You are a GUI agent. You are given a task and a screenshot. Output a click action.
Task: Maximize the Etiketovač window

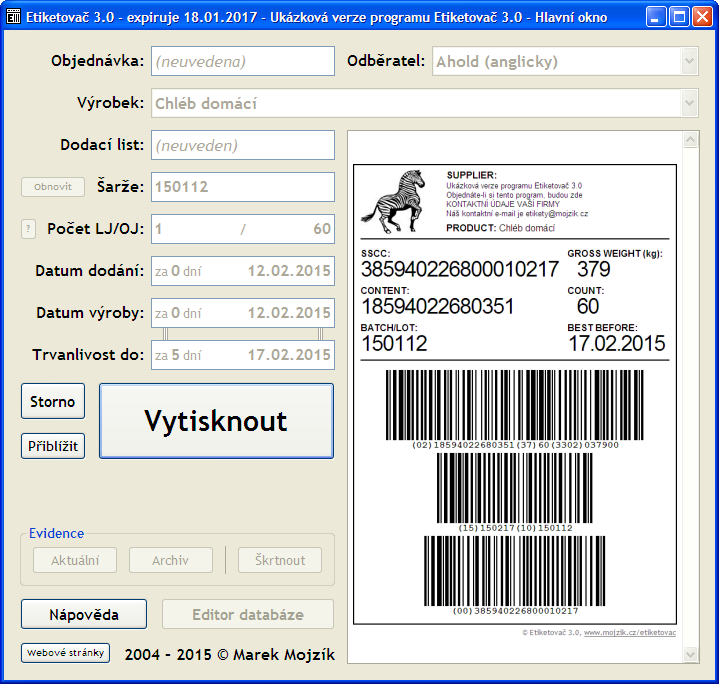[679, 17]
